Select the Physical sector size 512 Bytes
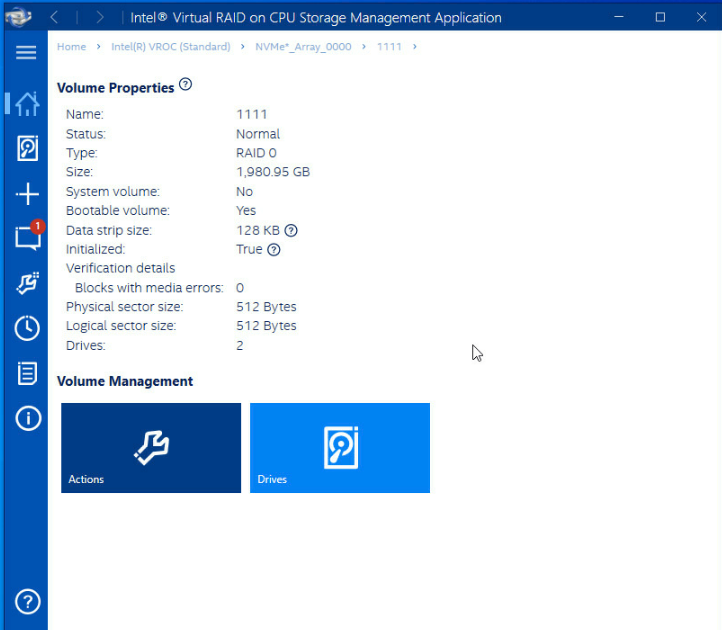 [266, 307]
